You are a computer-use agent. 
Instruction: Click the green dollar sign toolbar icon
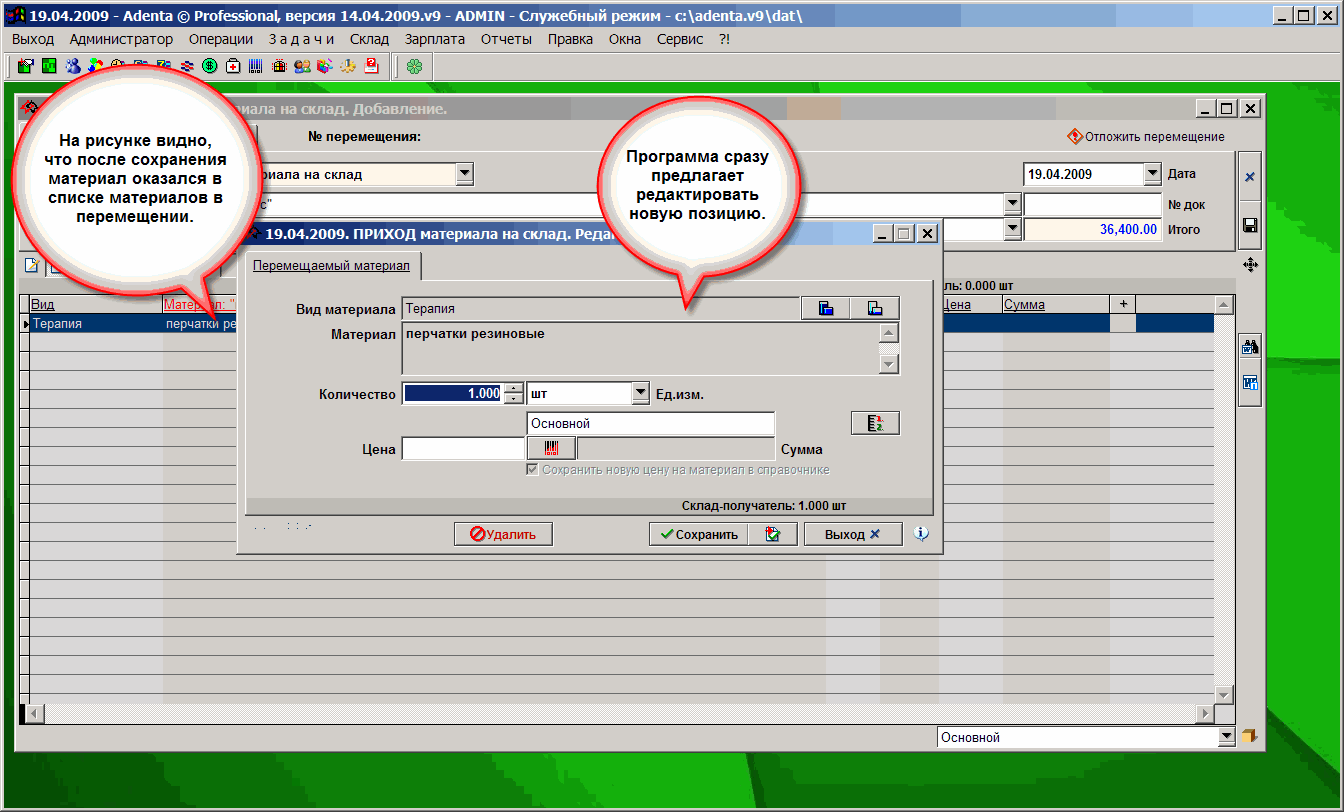pyautogui.click(x=210, y=66)
